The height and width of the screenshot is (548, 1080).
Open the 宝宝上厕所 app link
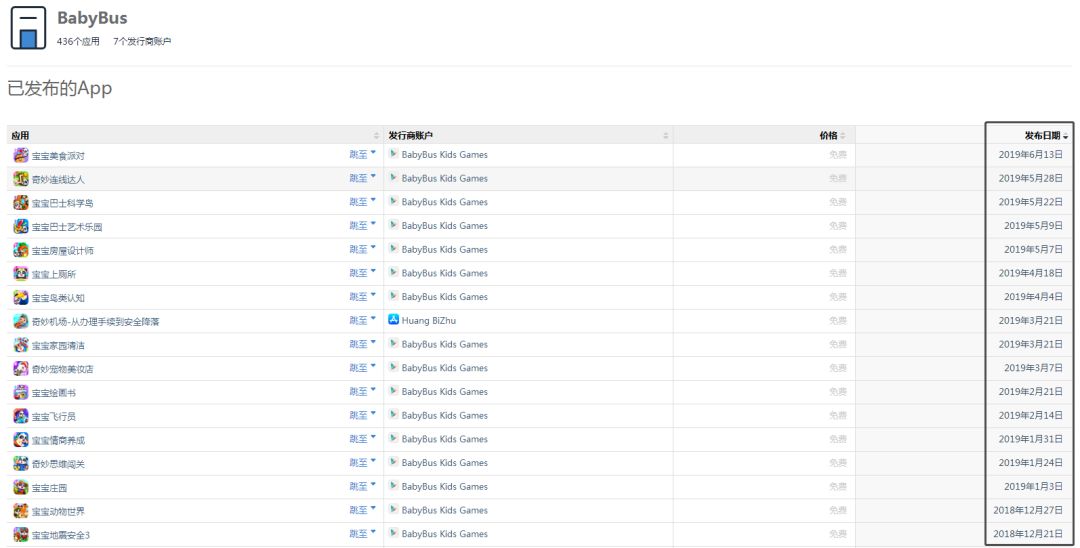[54, 274]
